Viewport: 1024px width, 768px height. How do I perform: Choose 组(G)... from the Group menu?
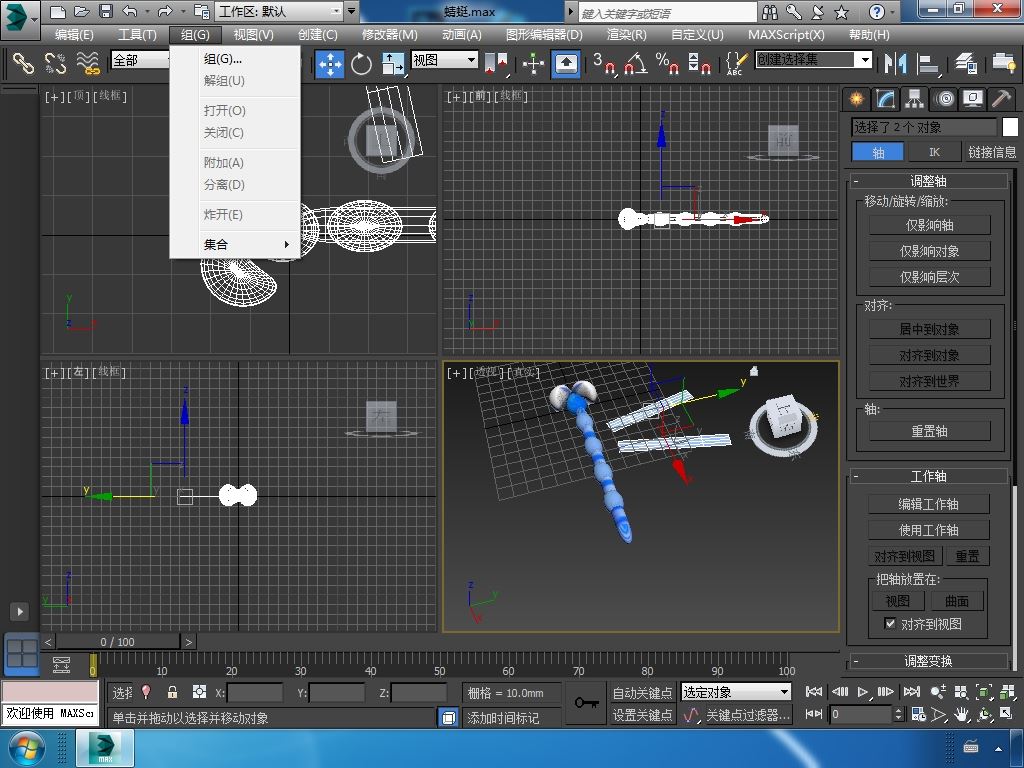[234, 59]
